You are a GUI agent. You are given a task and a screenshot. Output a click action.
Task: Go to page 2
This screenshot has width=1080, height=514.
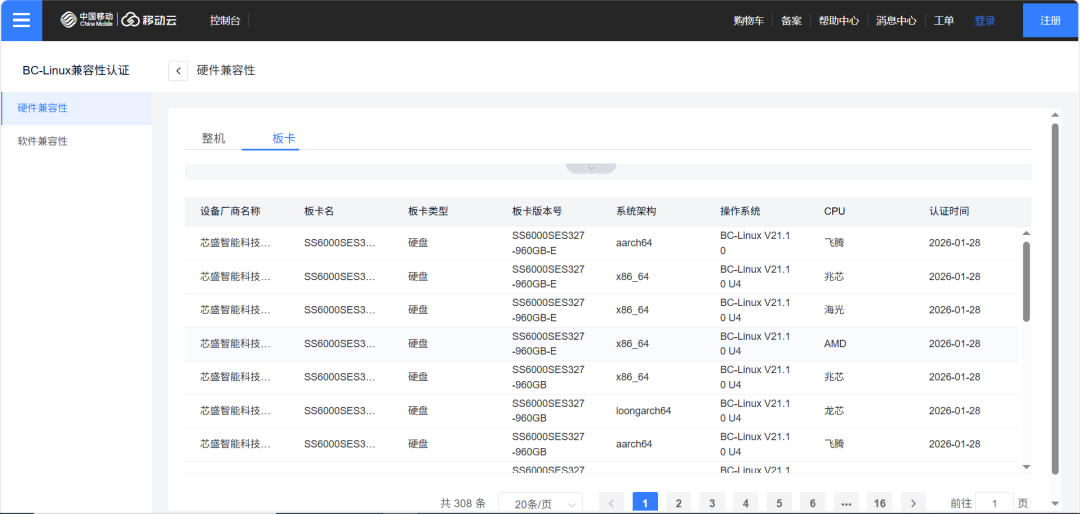(x=678, y=504)
